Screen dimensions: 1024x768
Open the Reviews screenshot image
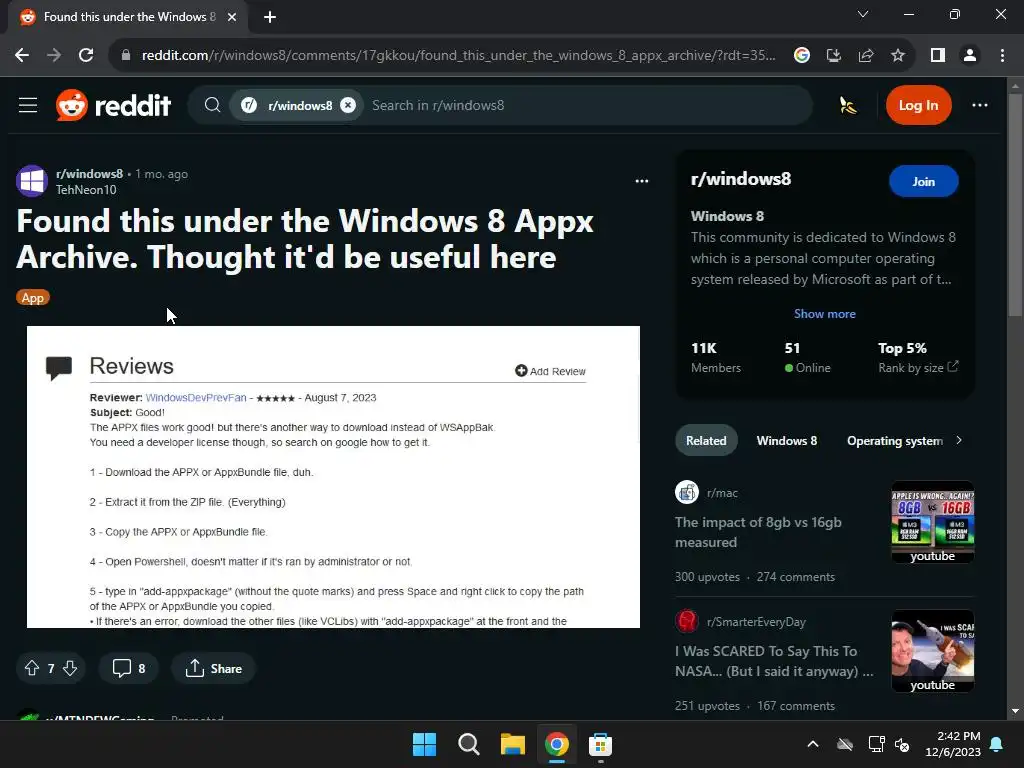(333, 477)
